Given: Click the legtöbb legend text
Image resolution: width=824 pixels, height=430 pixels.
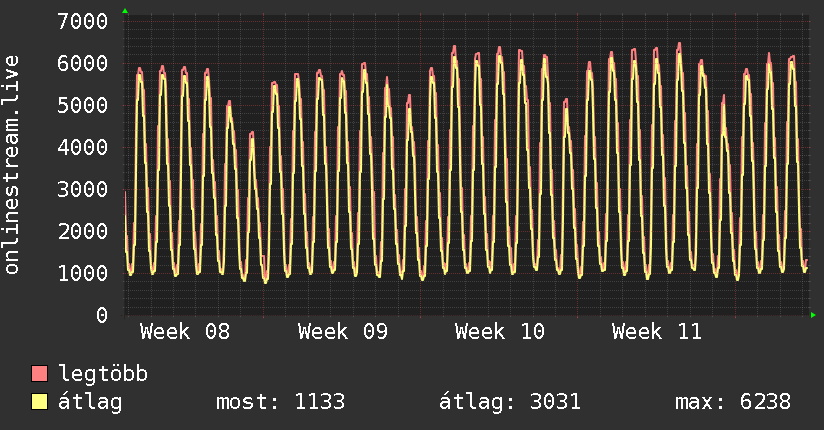Looking at the screenshot, I should (104, 374).
